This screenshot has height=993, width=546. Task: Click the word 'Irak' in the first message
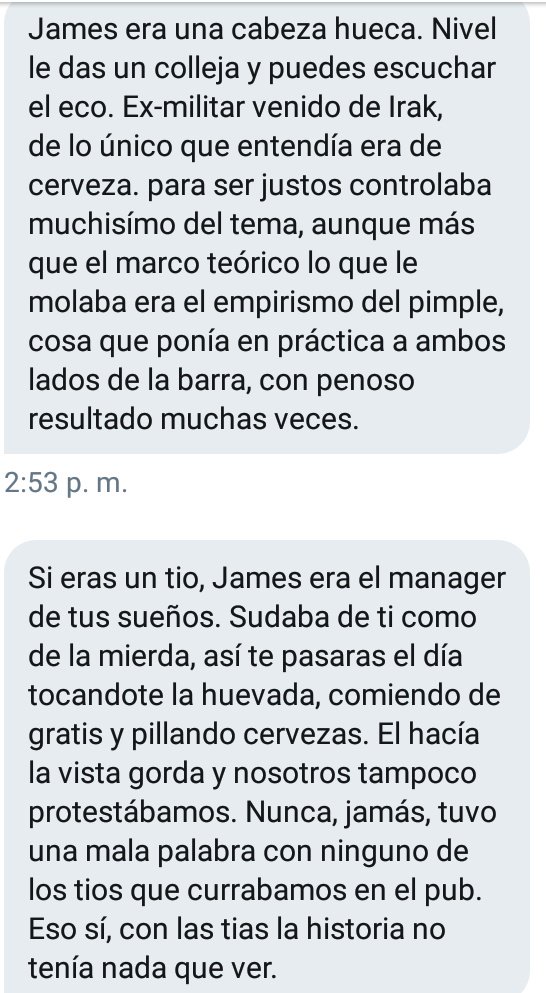(x=416, y=108)
